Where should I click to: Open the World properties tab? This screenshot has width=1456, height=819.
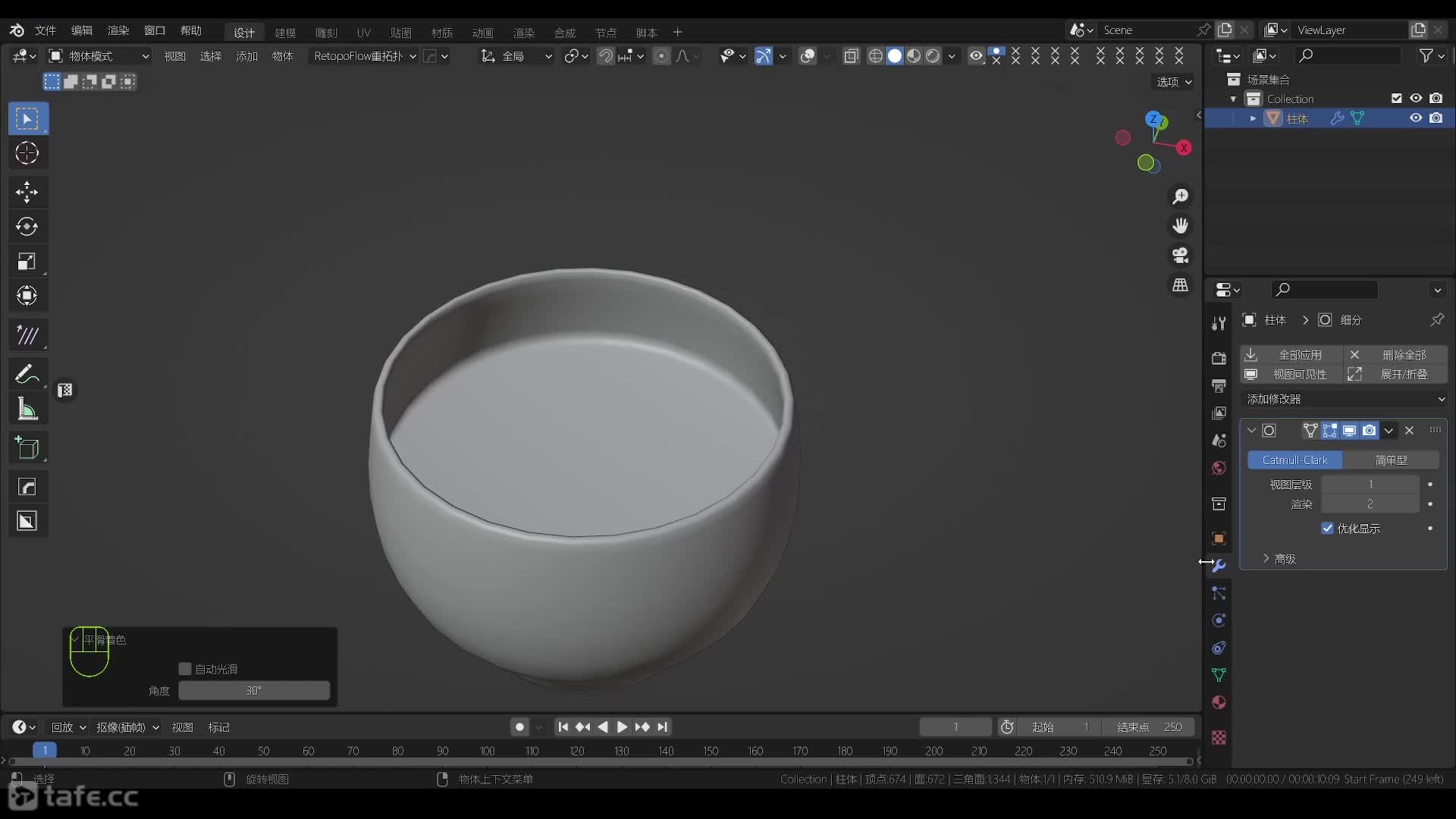click(x=1219, y=468)
